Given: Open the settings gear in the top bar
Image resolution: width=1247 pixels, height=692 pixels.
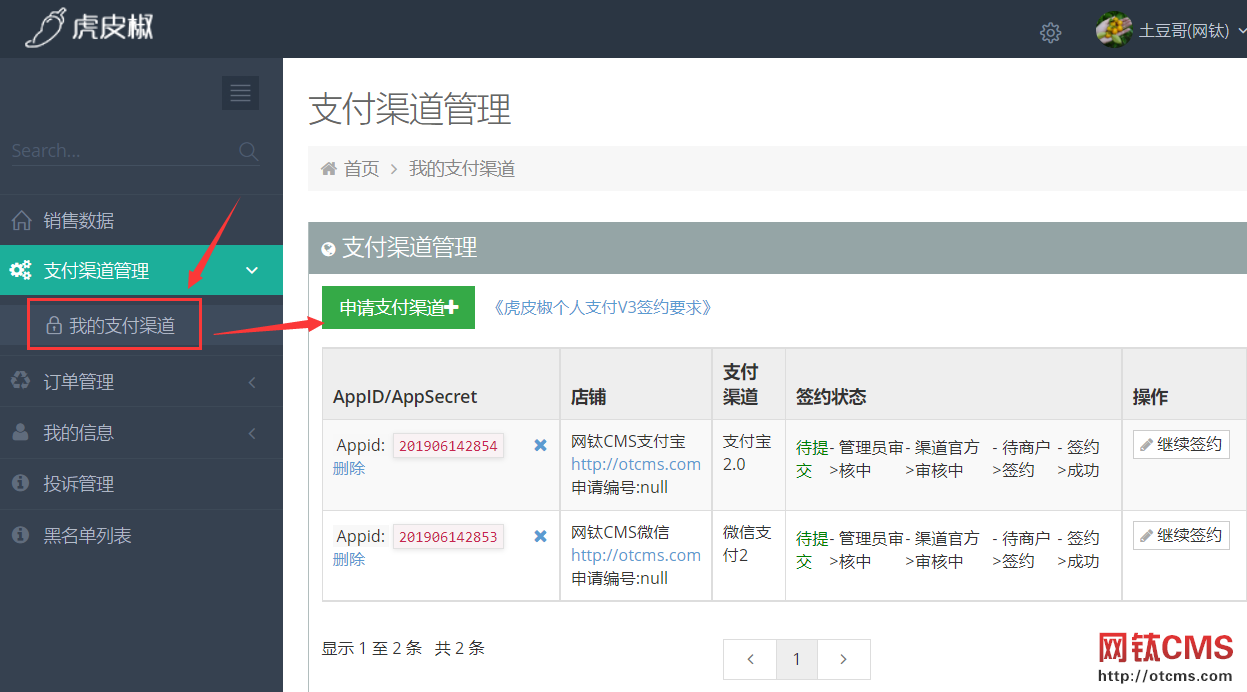Looking at the screenshot, I should (x=1050, y=33).
